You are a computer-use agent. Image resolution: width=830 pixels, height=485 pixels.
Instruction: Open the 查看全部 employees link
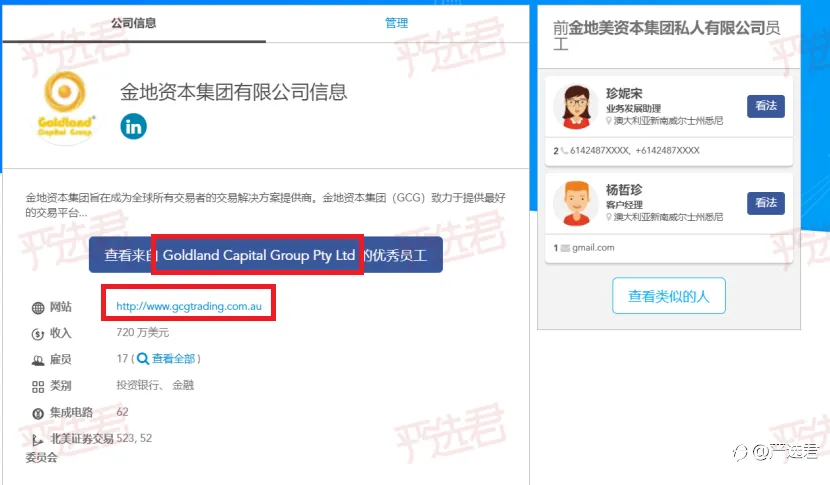click(174, 359)
